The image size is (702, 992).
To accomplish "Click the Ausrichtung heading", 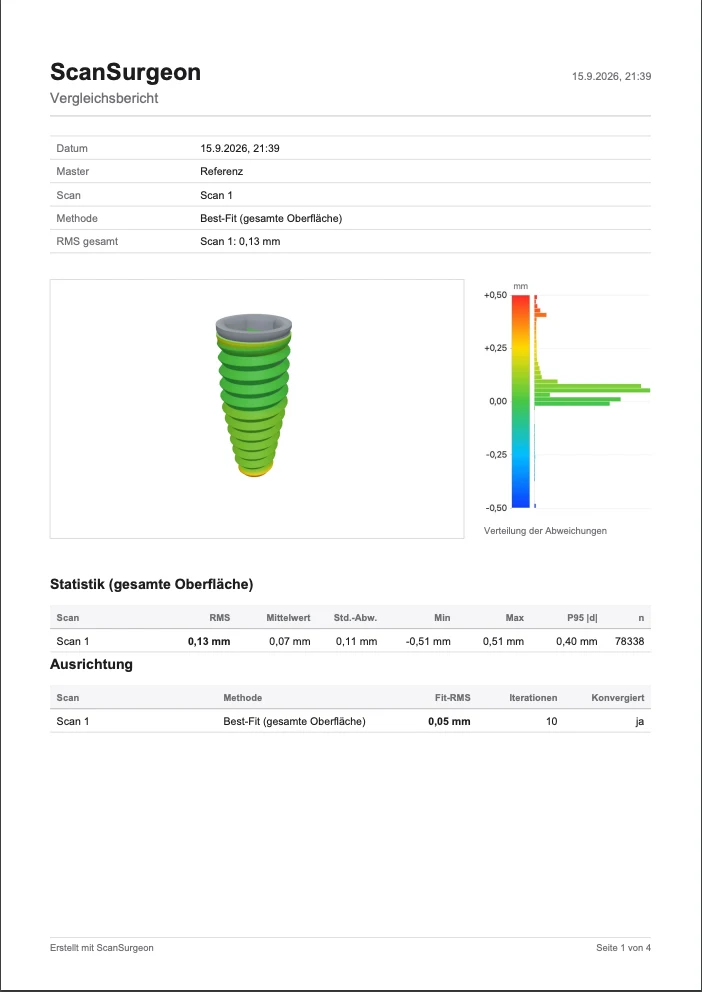I will point(91,665).
